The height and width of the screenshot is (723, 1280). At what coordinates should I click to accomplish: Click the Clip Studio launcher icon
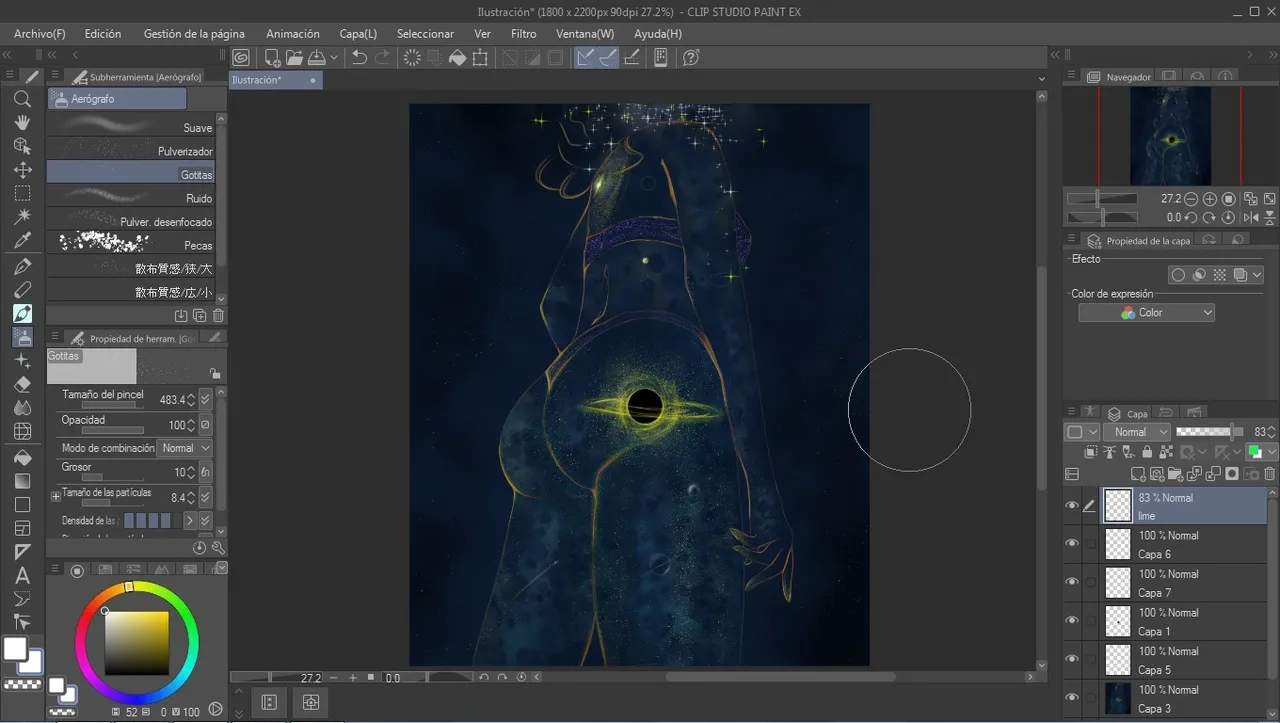[x=241, y=58]
